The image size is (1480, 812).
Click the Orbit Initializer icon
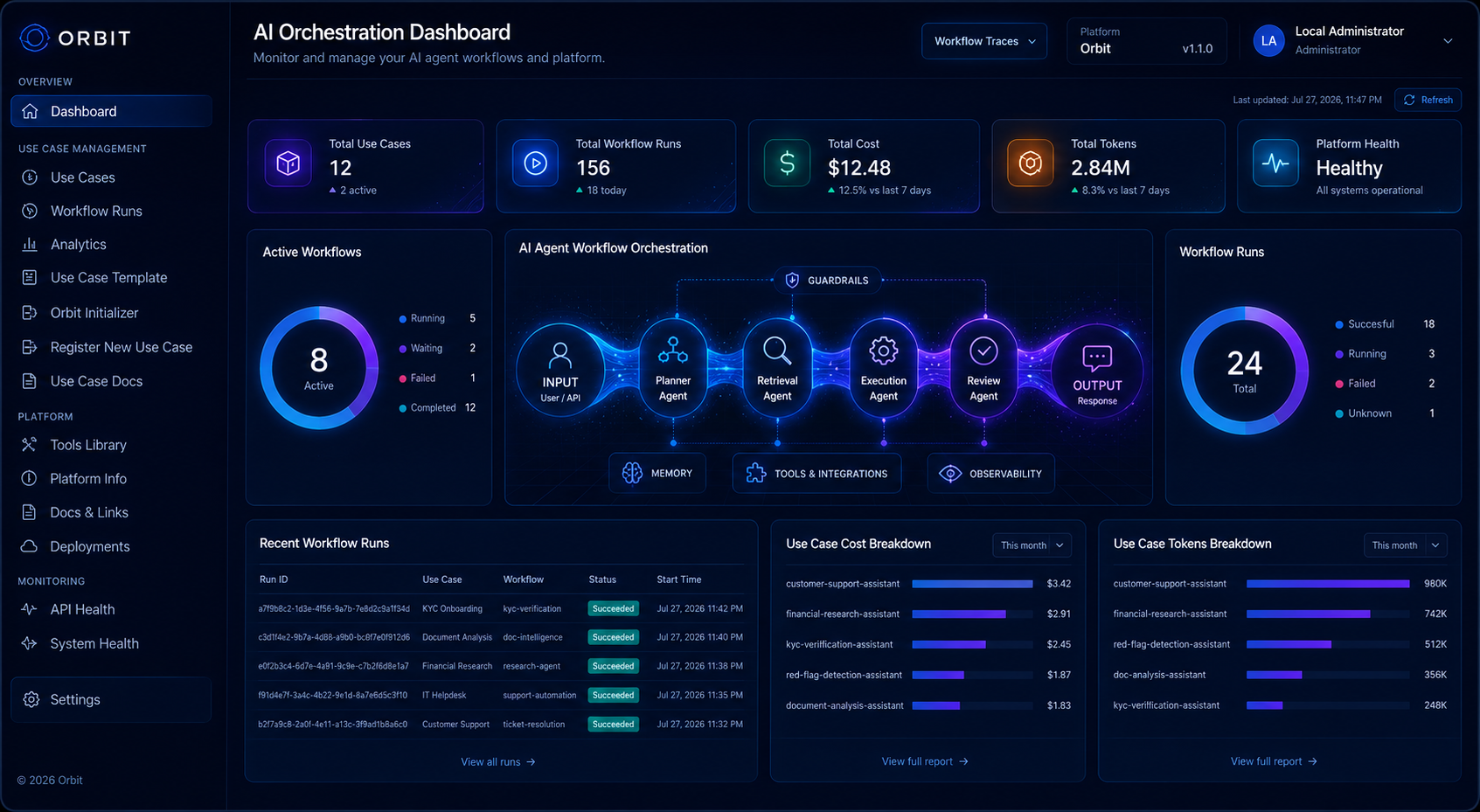click(30, 312)
